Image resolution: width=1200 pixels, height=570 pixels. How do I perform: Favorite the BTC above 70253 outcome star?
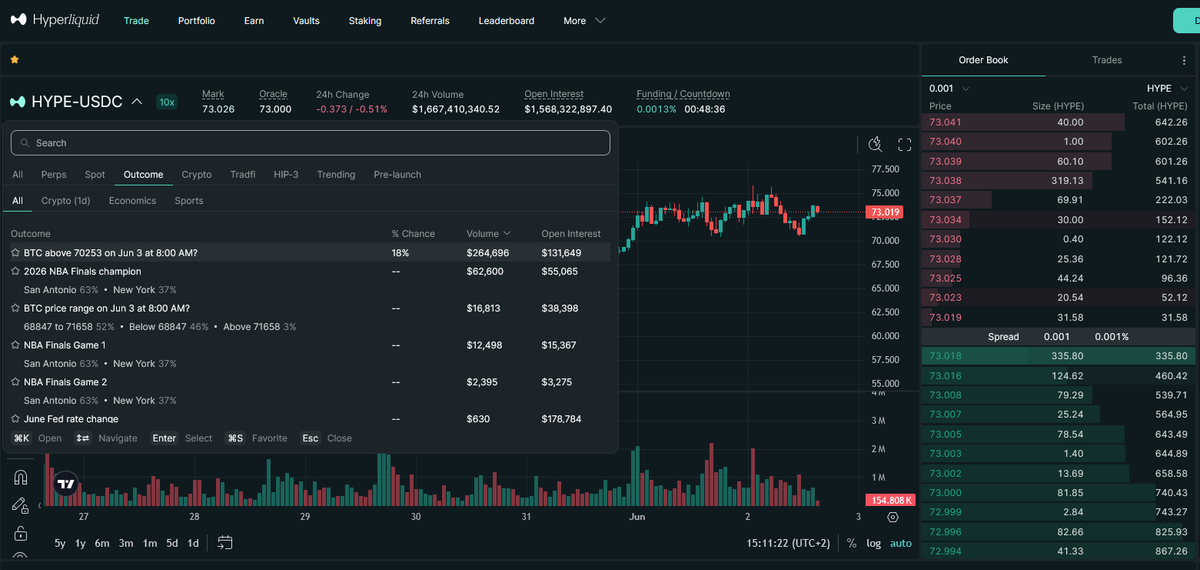point(16,253)
